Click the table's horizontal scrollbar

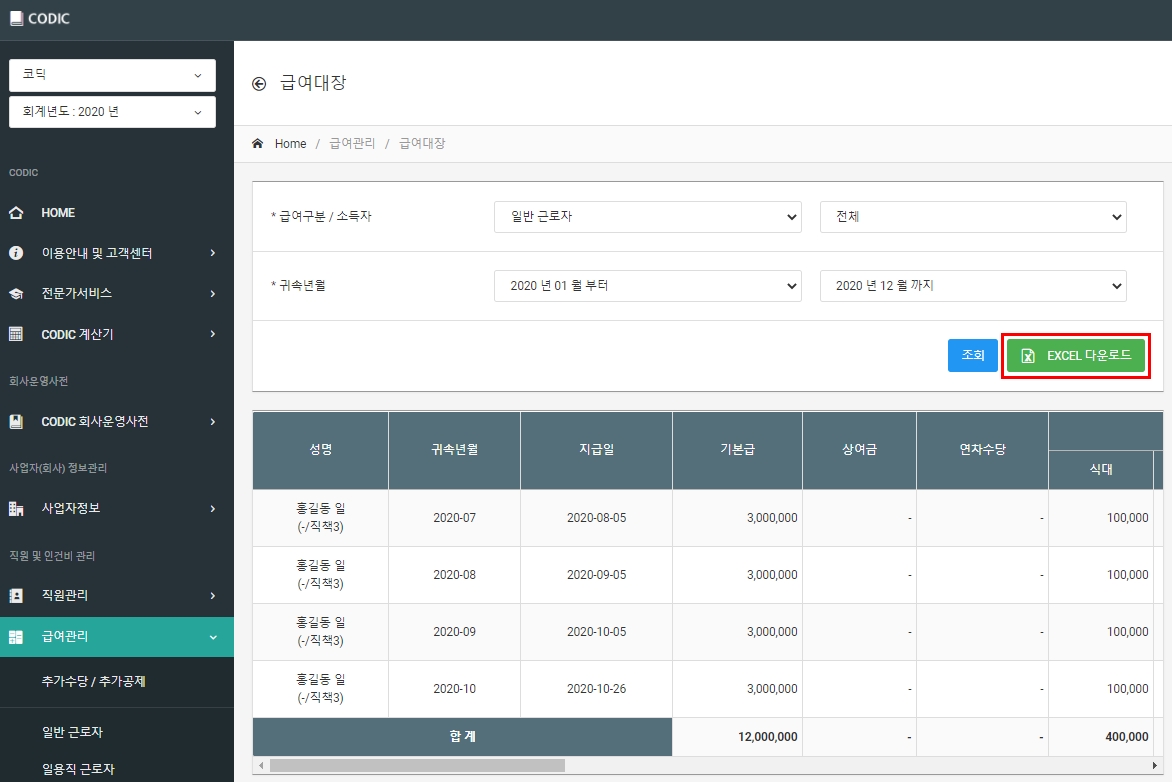417,765
